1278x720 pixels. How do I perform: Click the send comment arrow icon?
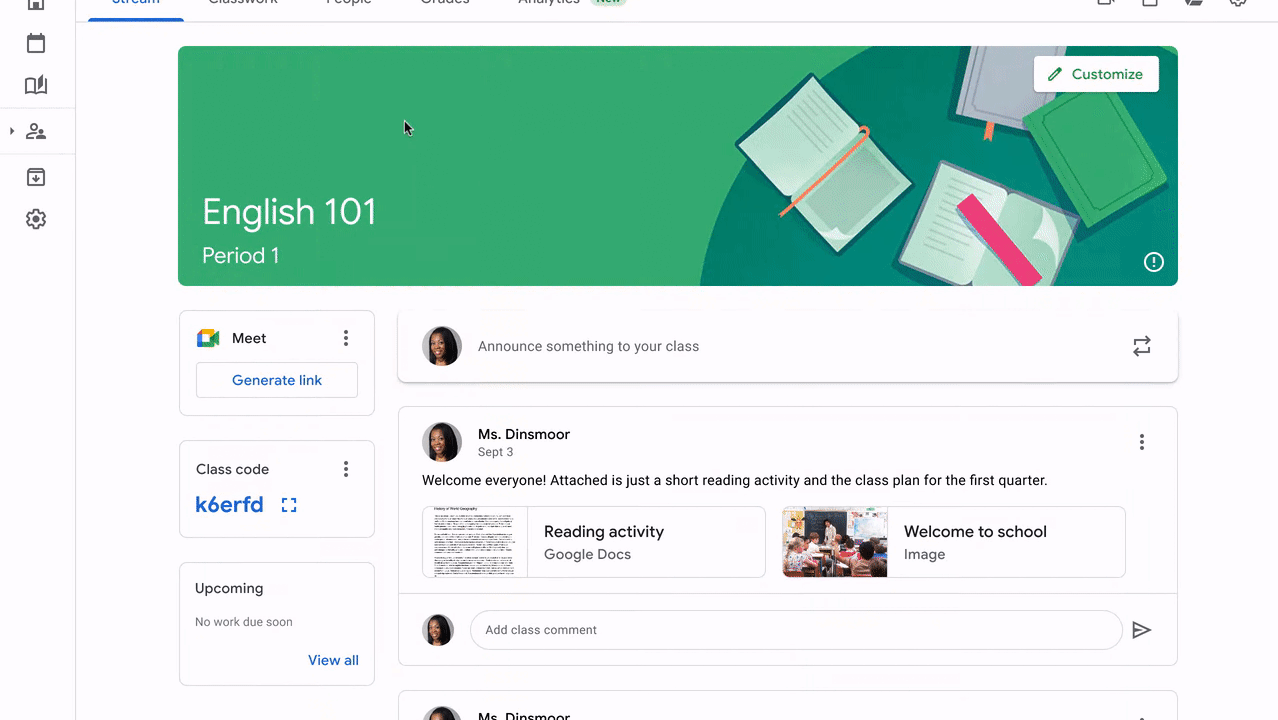[1142, 630]
